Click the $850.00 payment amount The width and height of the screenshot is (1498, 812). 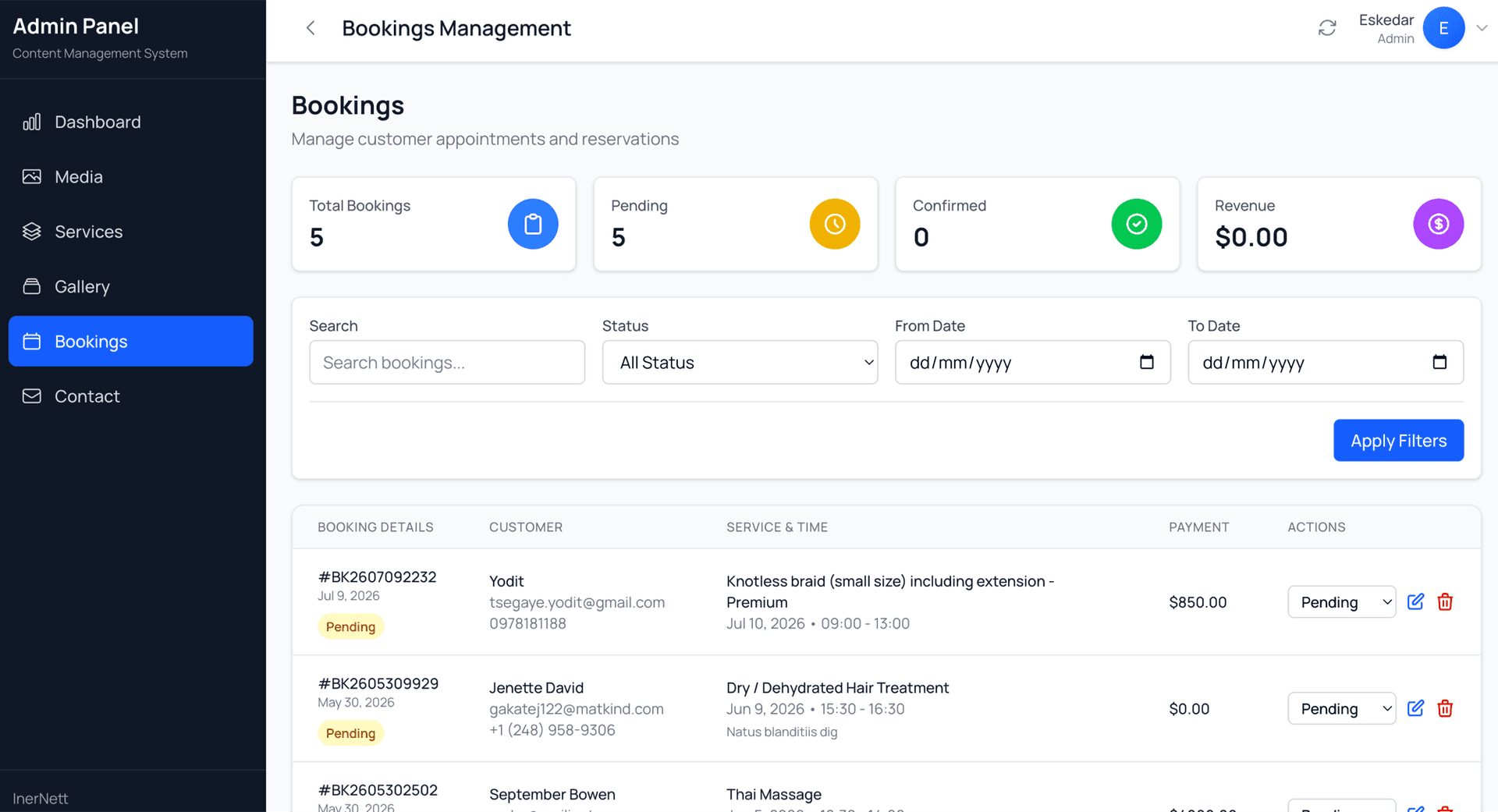(x=1198, y=602)
